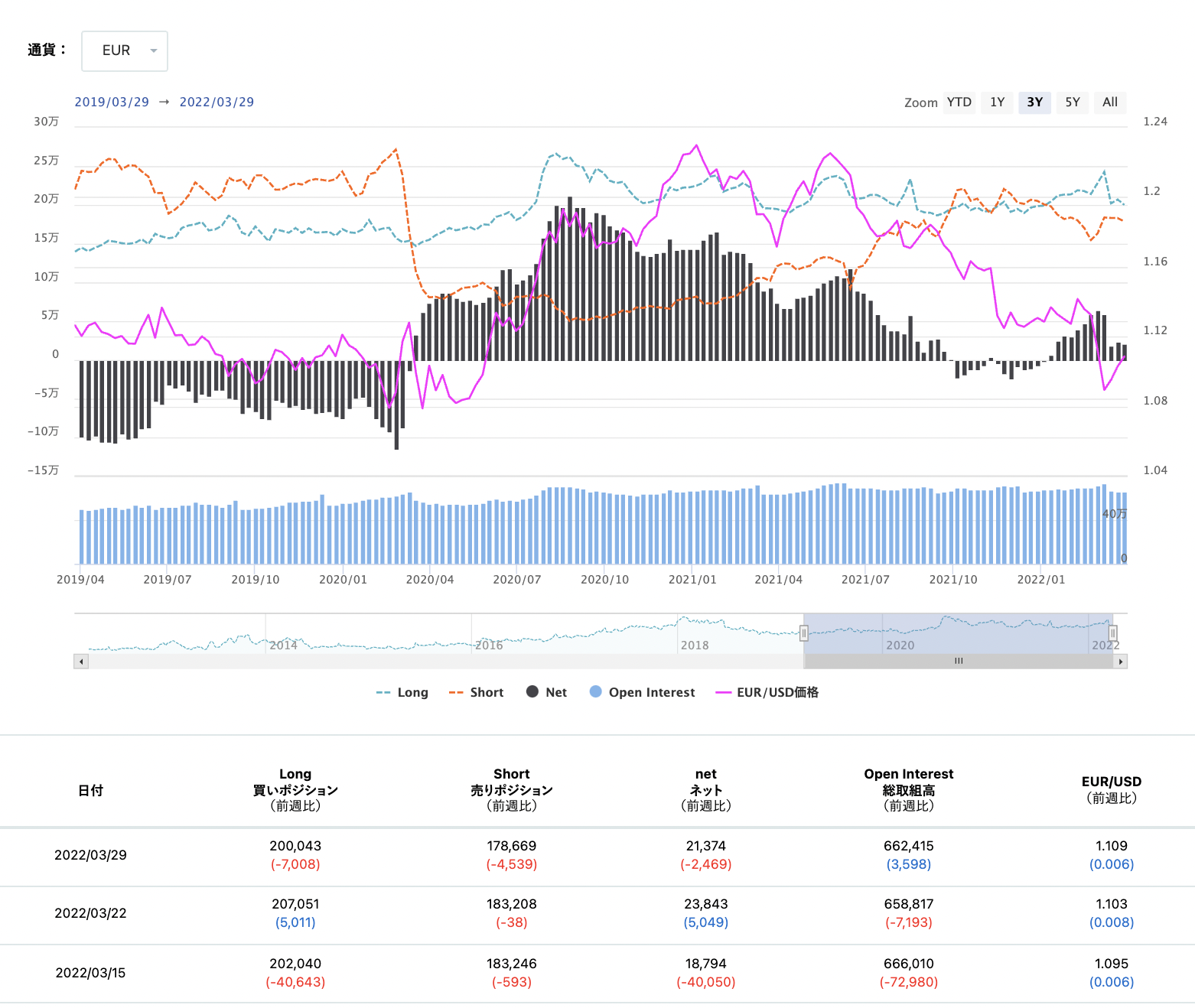Viewport: 1195px width, 1008px height.
Task: Click the Long 買いポジション column header
Action: [x=295, y=790]
